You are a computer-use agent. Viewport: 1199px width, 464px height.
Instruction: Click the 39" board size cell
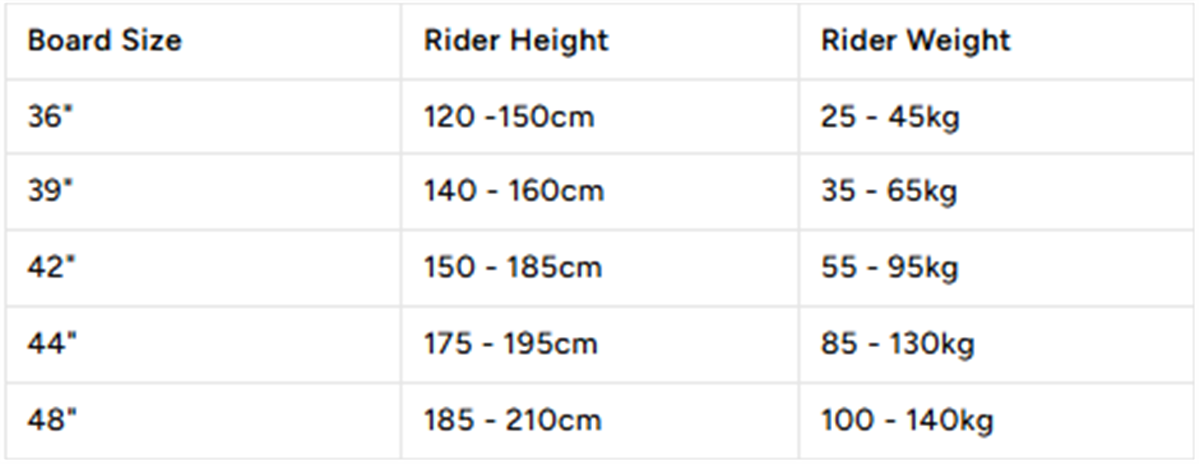pos(52,191)
